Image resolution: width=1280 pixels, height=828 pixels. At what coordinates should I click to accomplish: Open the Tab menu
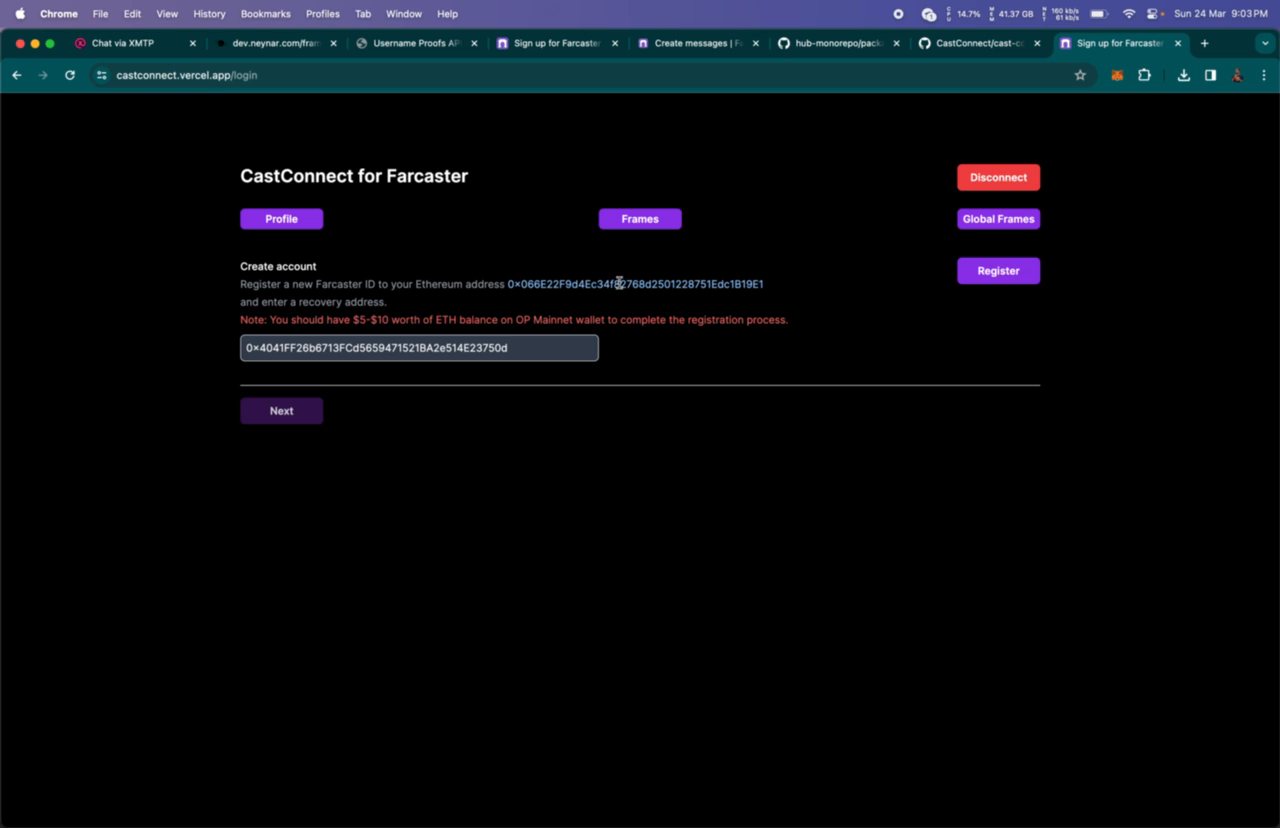point(363,14)
